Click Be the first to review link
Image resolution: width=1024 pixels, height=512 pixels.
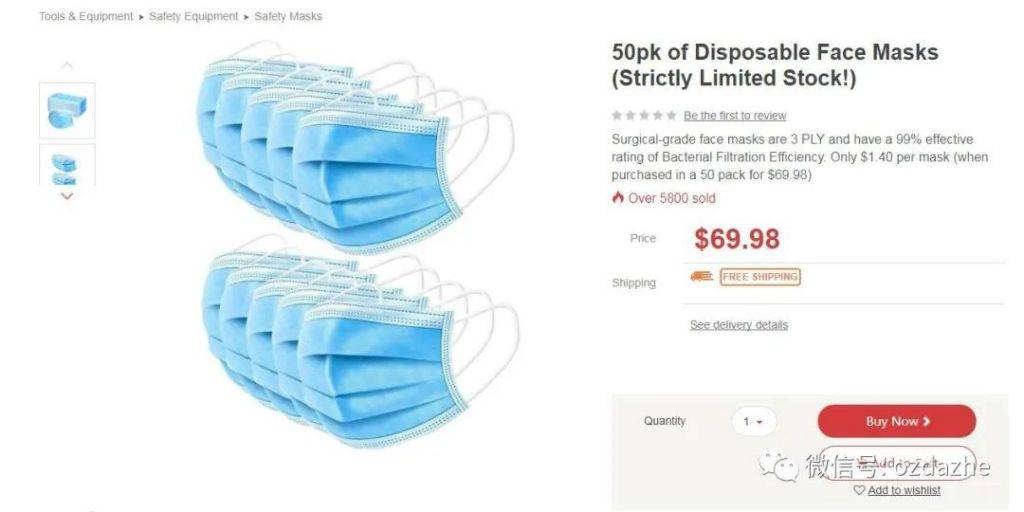pos(735,116)
